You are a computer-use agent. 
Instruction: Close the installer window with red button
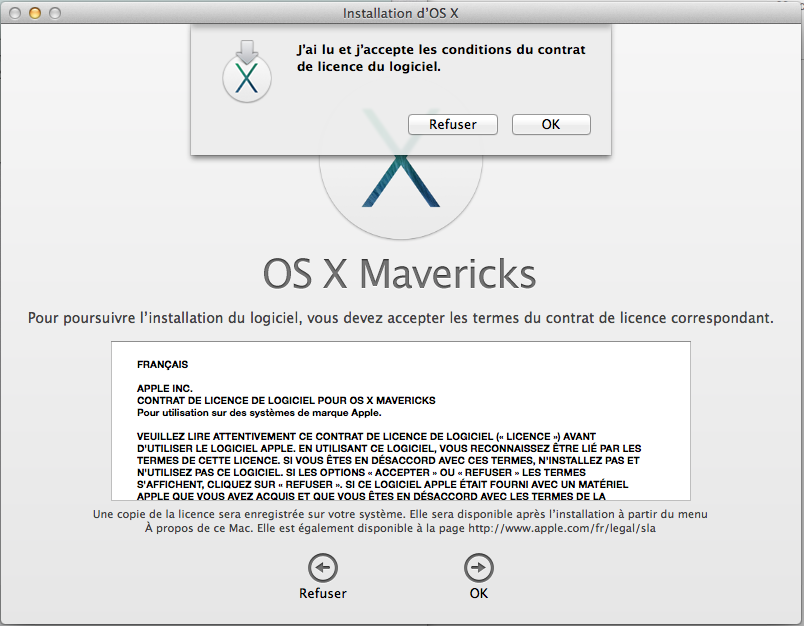pyautogui.click(x=15, y=14)
